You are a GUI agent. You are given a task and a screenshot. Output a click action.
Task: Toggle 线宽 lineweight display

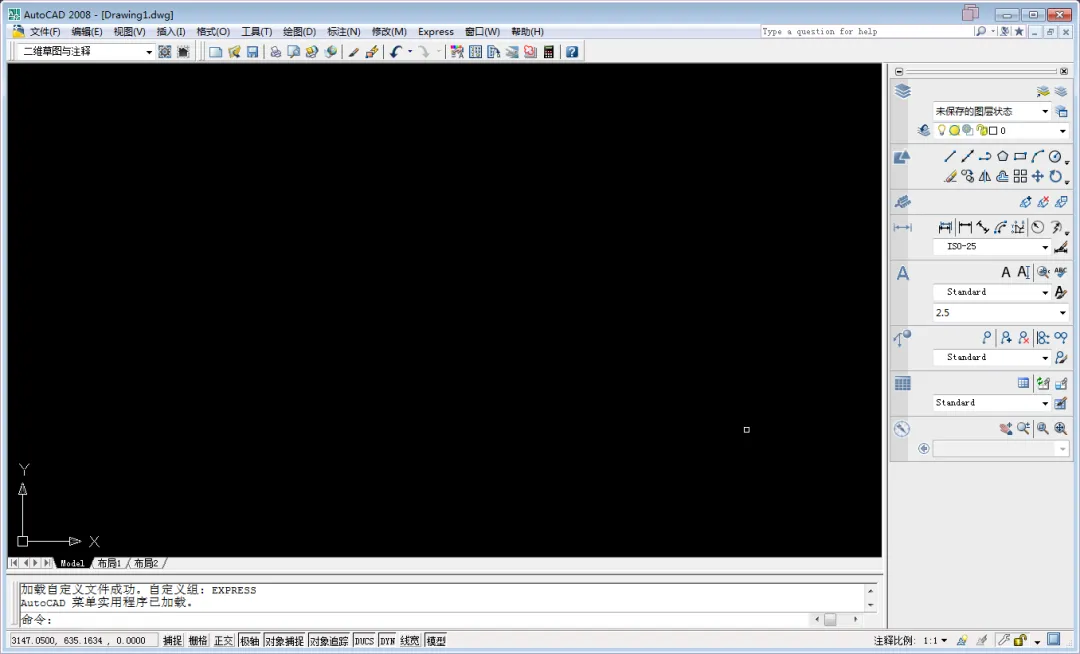tap(410, 641)
